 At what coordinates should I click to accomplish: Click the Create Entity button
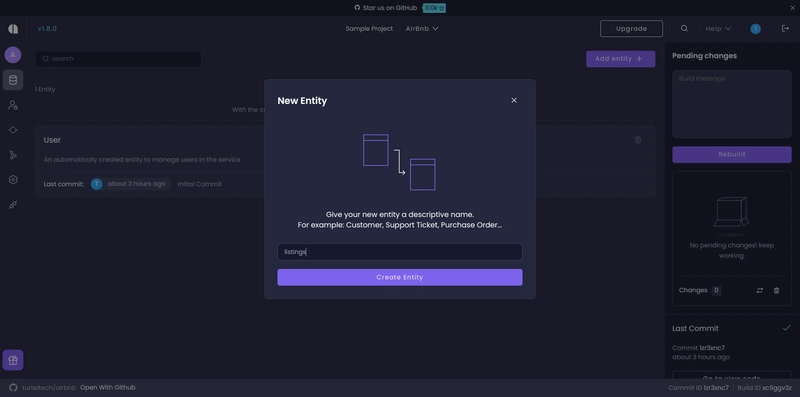[x=399, y=277]
